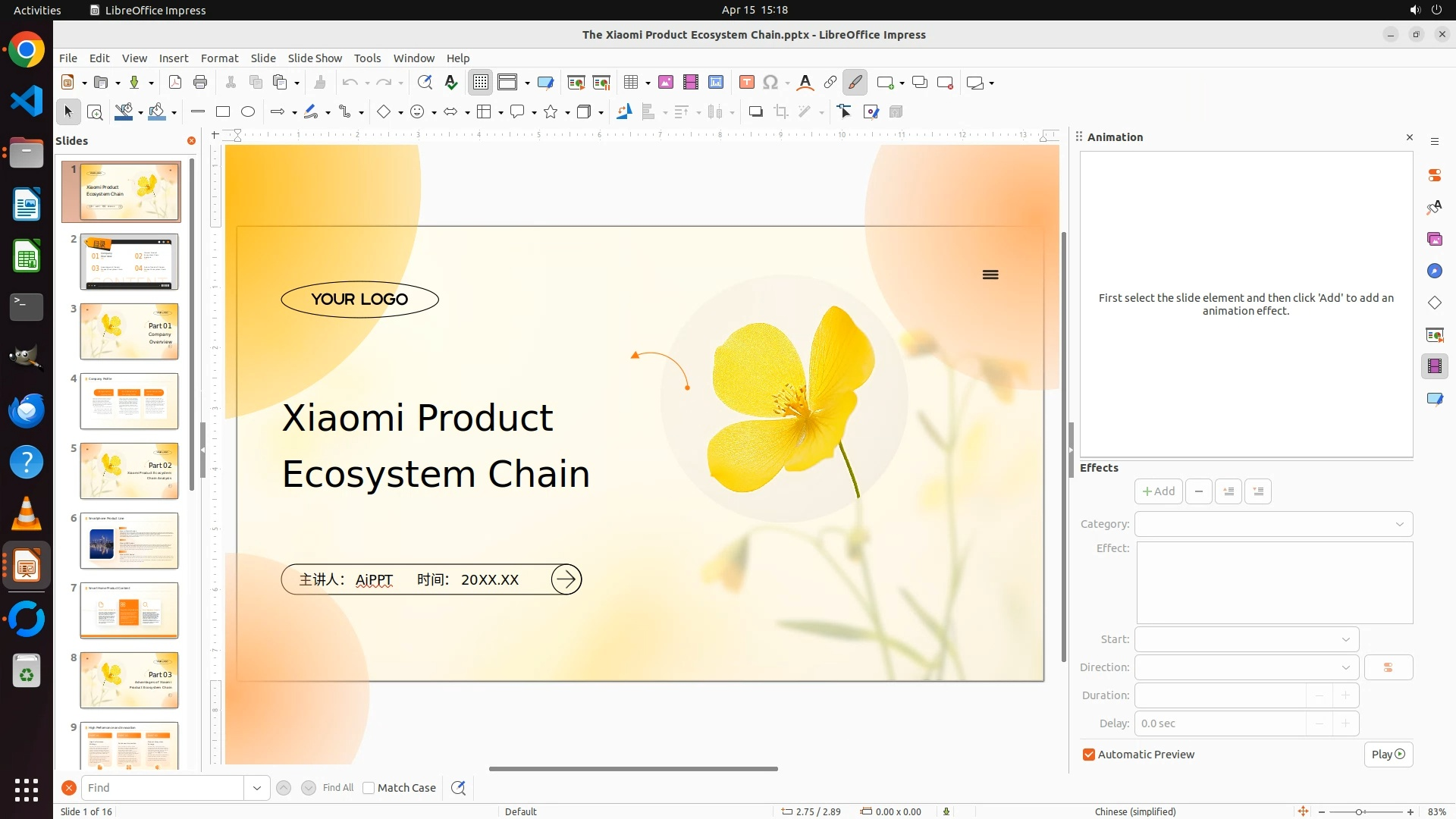This screenshot has width=1456, height=819.
Task: Select slide 6 thumbnail in Slides panel
Action: tap(129, 541)
